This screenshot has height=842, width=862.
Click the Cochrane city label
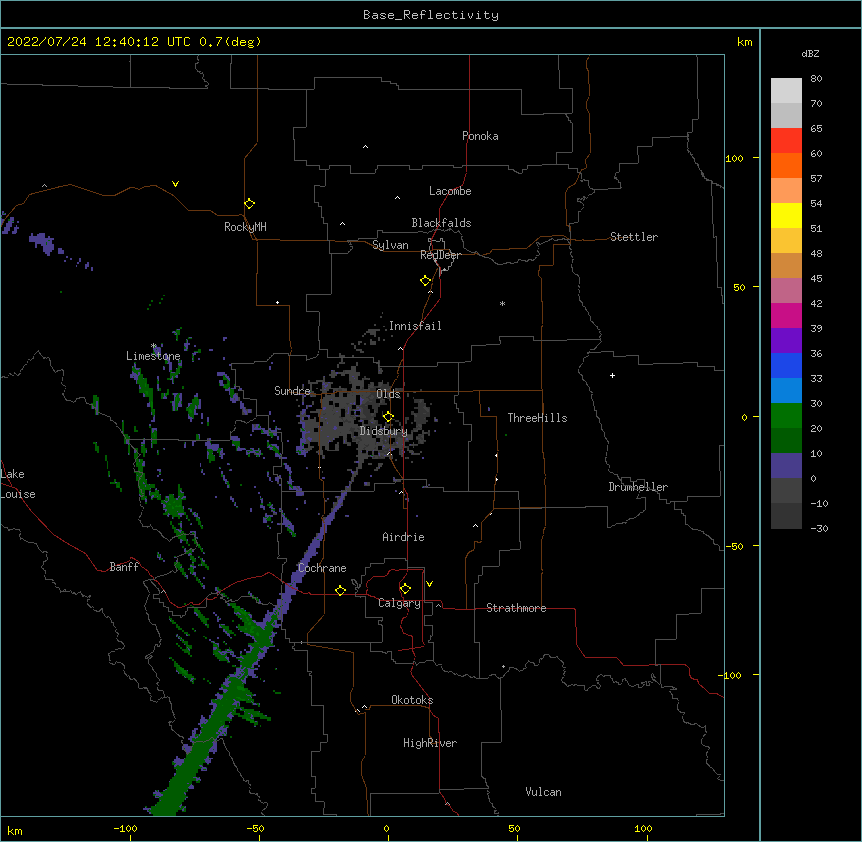click(322, 568)
